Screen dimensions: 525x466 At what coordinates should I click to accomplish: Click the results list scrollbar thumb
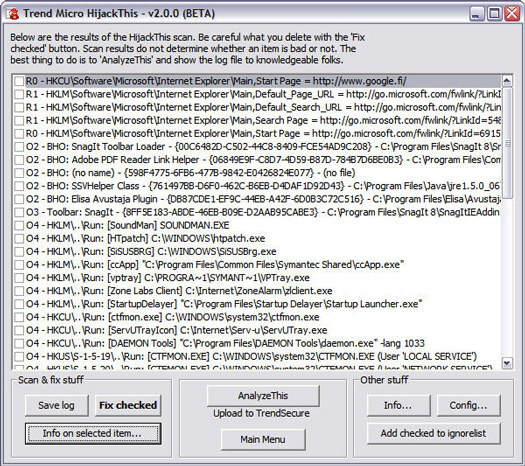(x=507, y=143)
